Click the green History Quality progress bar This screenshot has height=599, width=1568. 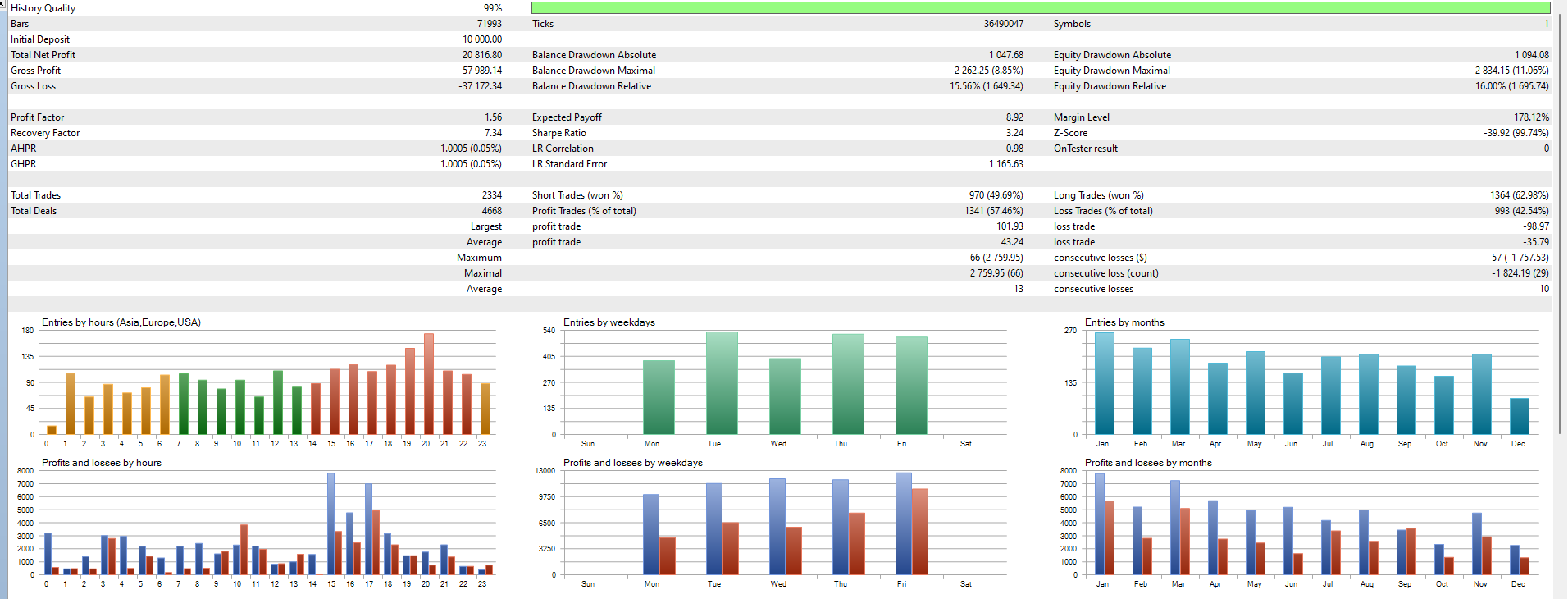pyautogui.click(x=1041, y=7)
